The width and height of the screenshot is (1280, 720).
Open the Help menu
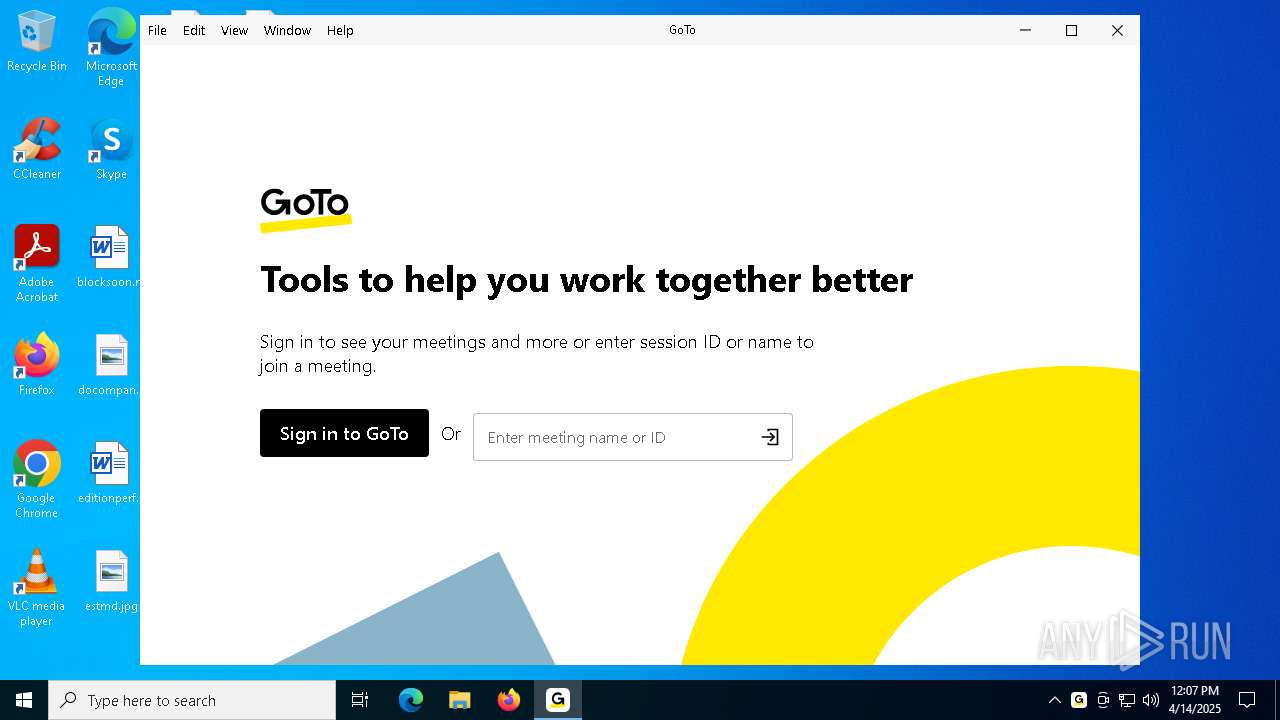tap(340, 30)
